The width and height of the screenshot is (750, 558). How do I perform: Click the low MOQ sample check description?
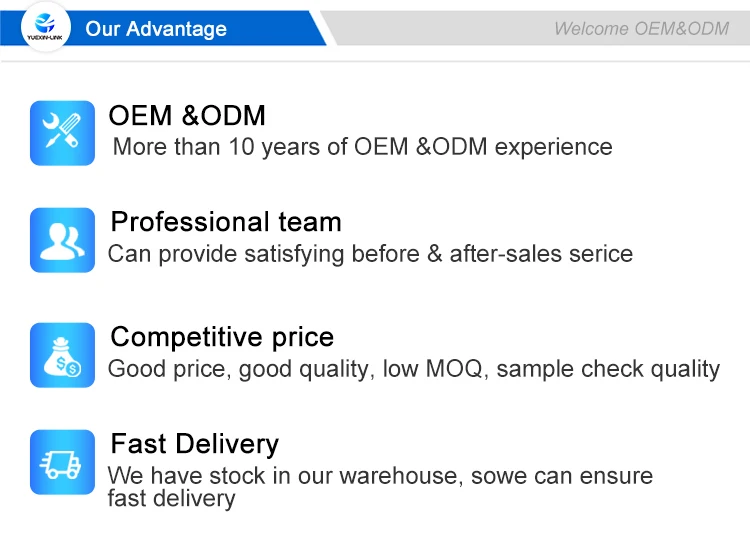414,369
